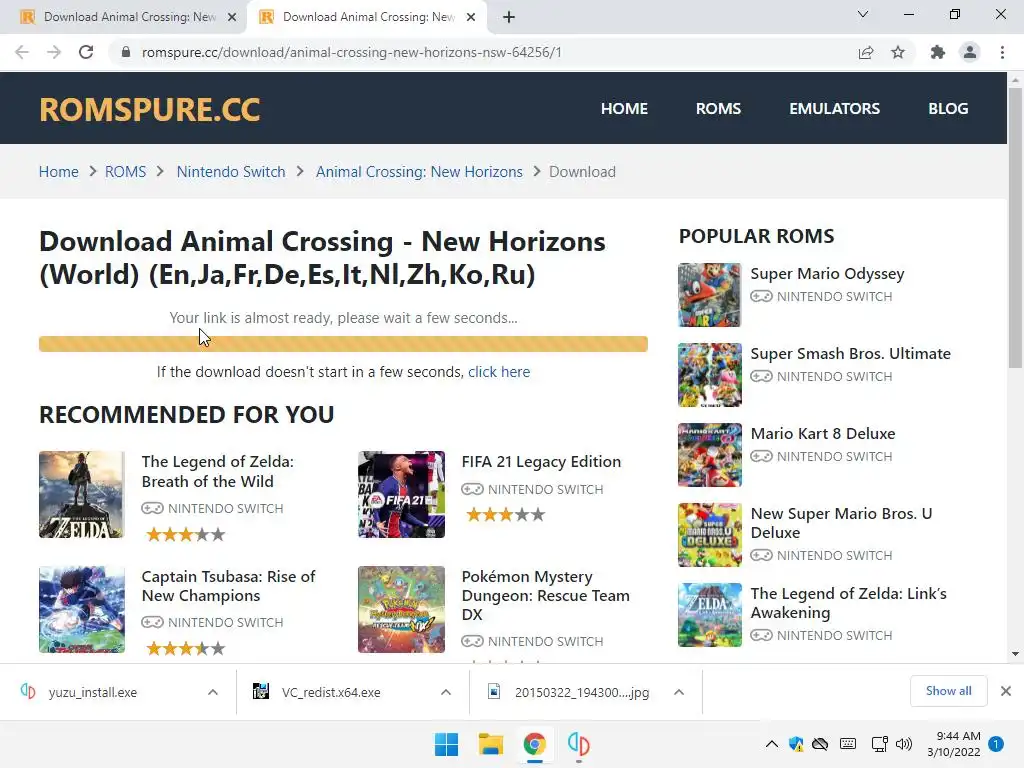1024x768 pixels.
Task: Switch to the first browser tab
Action: (124, 17)
